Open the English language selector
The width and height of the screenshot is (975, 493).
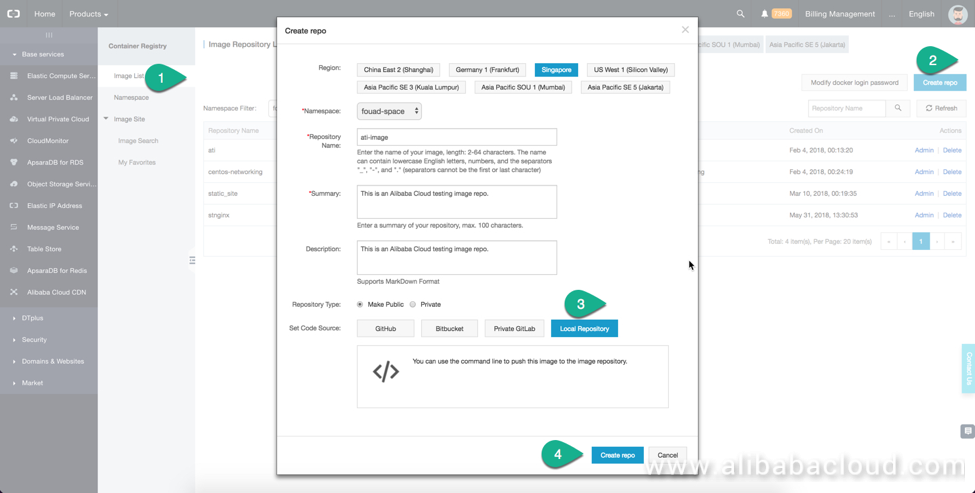pos(922,14)
